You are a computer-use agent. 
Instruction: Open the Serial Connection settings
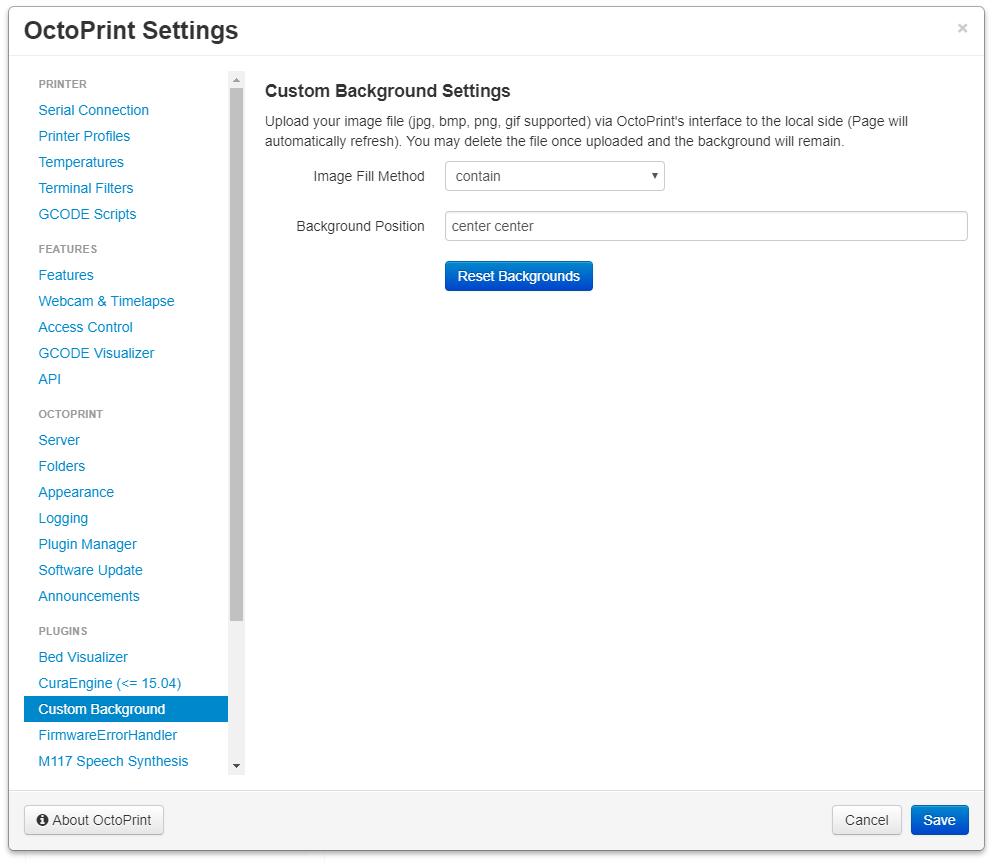93,110
